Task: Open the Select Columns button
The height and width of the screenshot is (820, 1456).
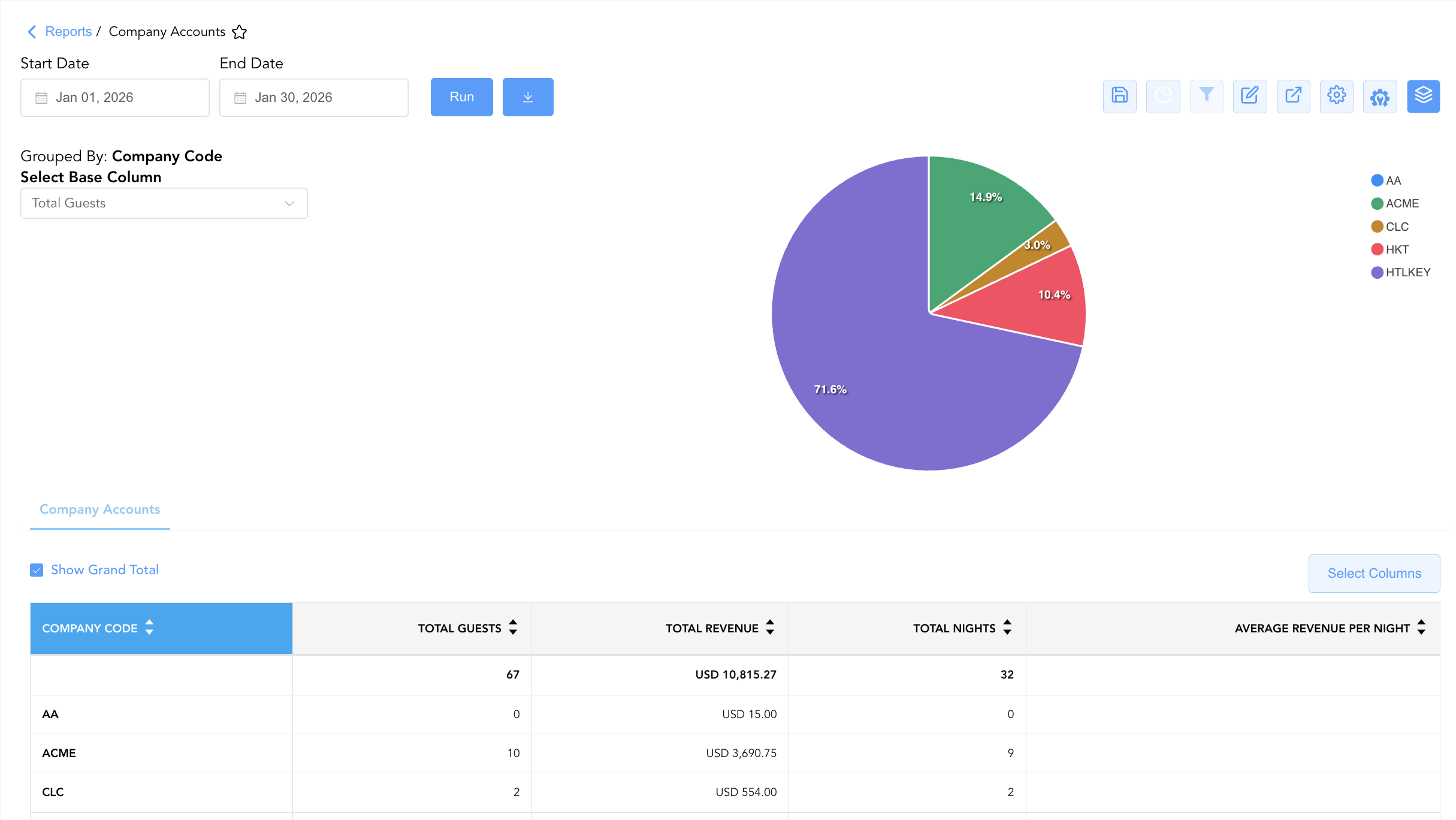Action: 1375,574
